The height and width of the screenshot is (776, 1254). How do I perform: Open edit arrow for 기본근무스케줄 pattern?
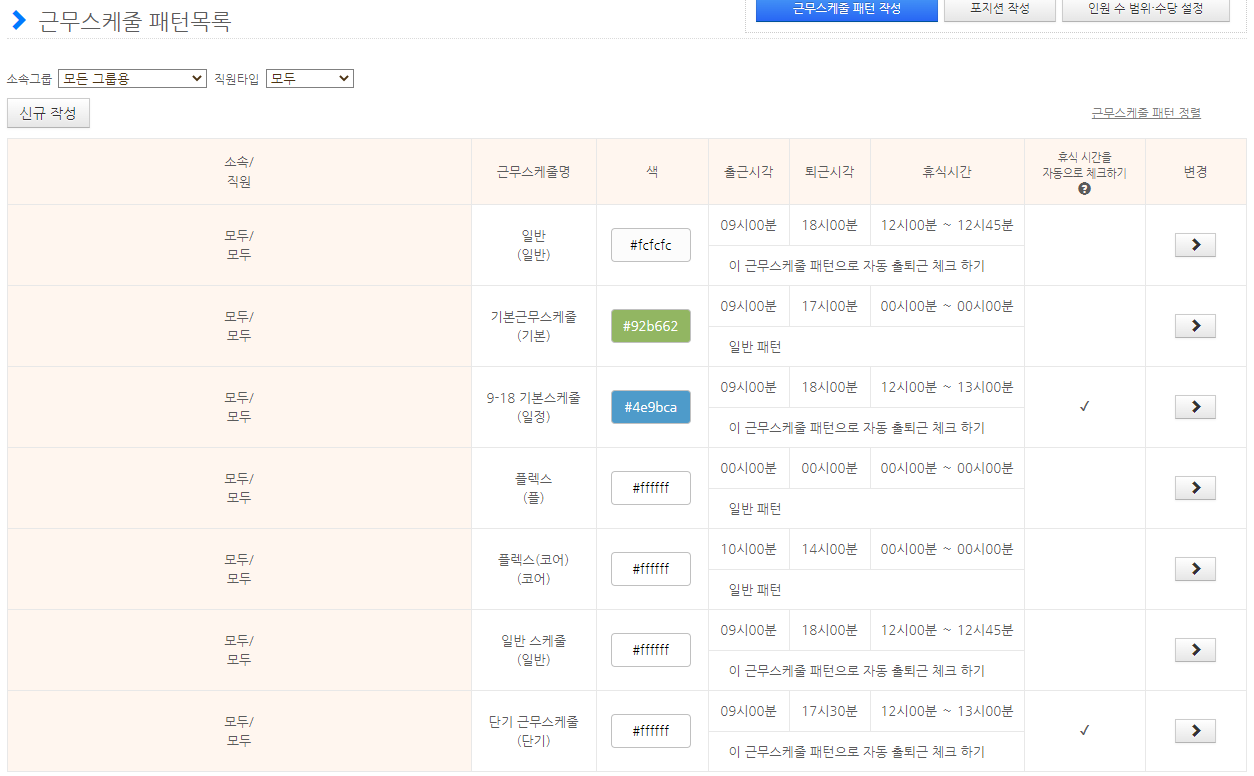tap(1195, 326)
